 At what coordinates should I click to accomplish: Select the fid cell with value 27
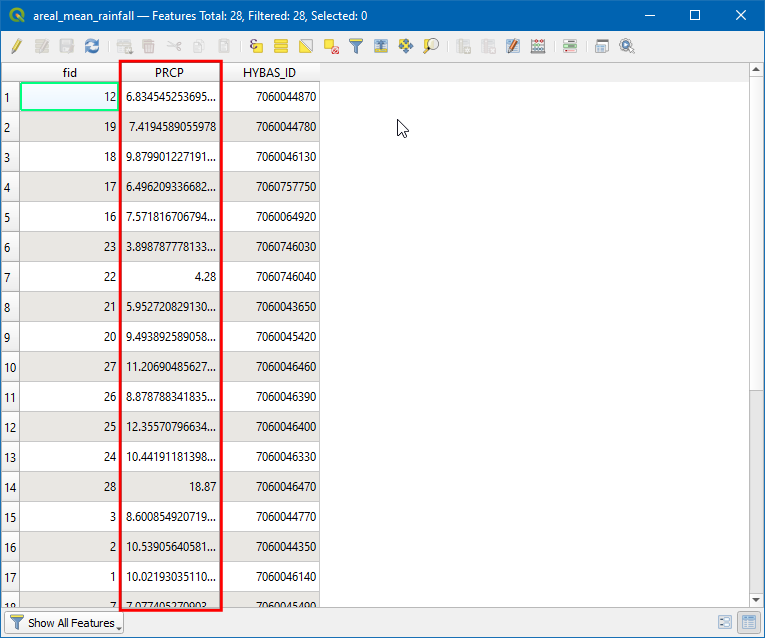click(x=69, y=367)
